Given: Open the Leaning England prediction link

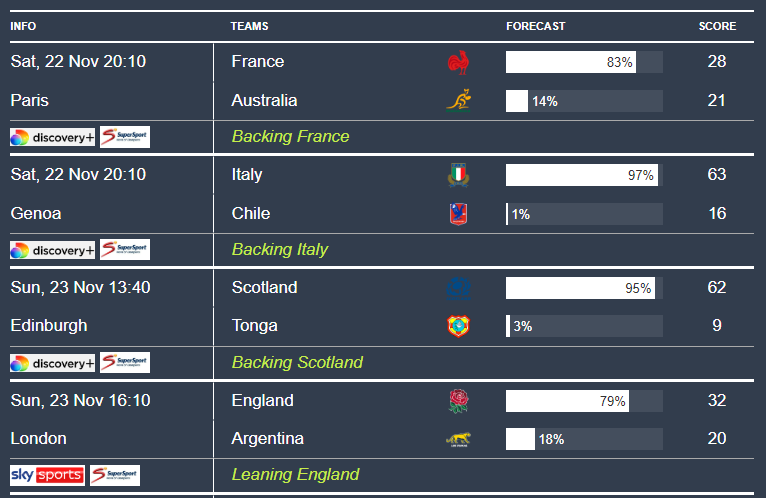Looking at the screenshot, I should click(295, 475).
